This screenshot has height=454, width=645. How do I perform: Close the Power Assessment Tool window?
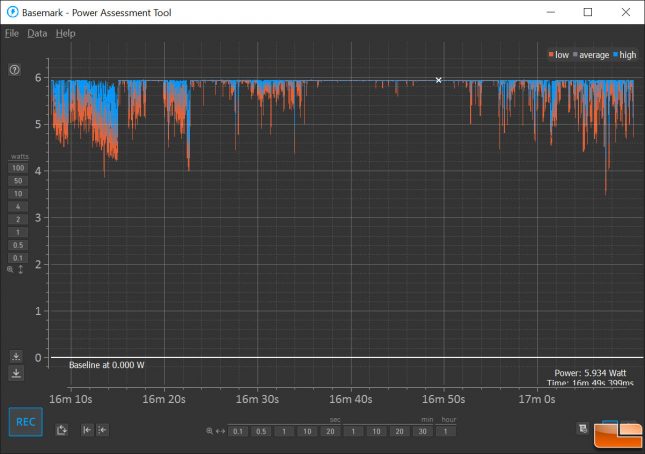point(626,12)
